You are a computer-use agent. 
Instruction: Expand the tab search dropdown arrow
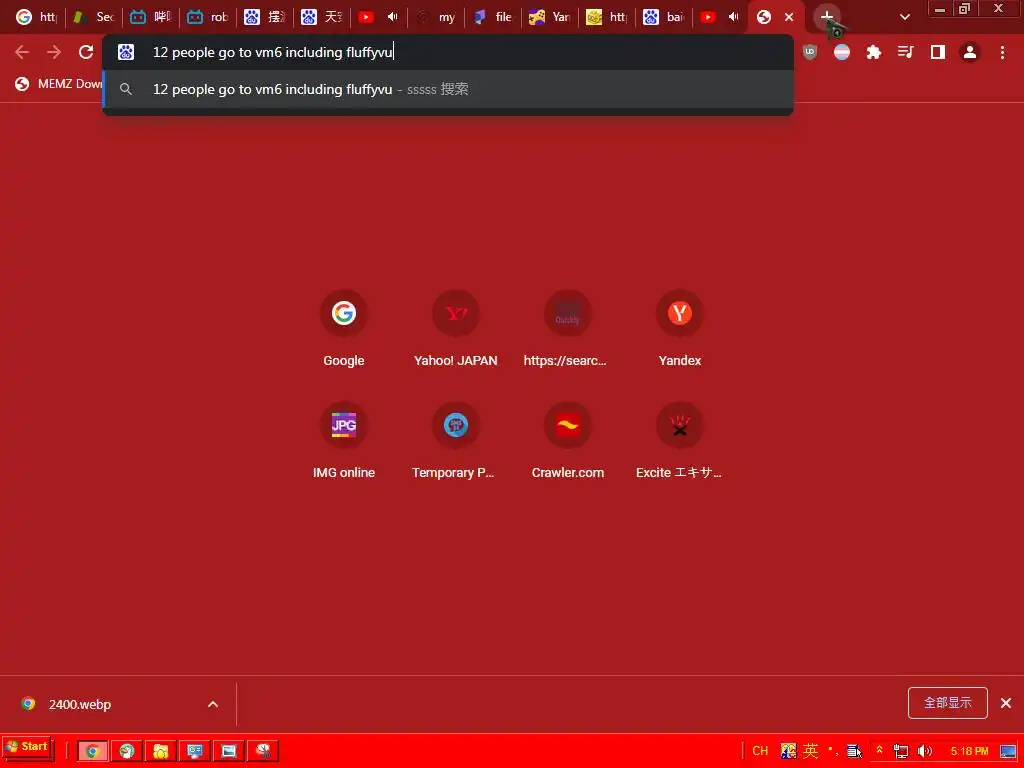point(904,17)
